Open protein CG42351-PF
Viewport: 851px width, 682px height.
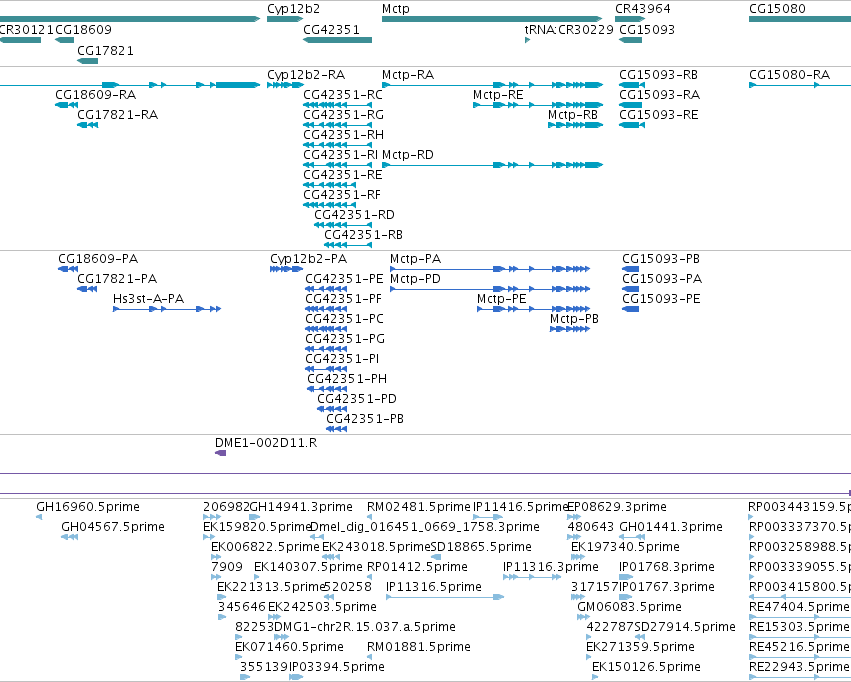tap(344, 299)
